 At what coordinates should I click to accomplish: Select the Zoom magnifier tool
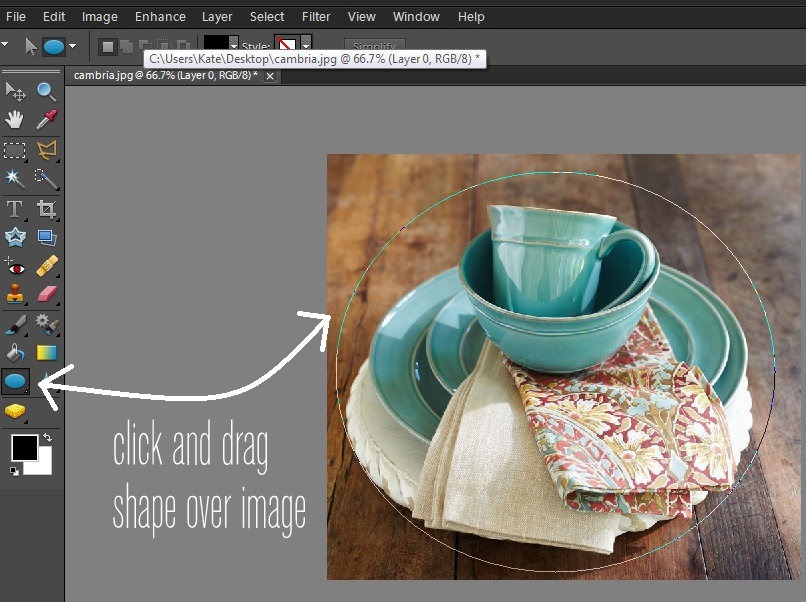click(46, 92)
